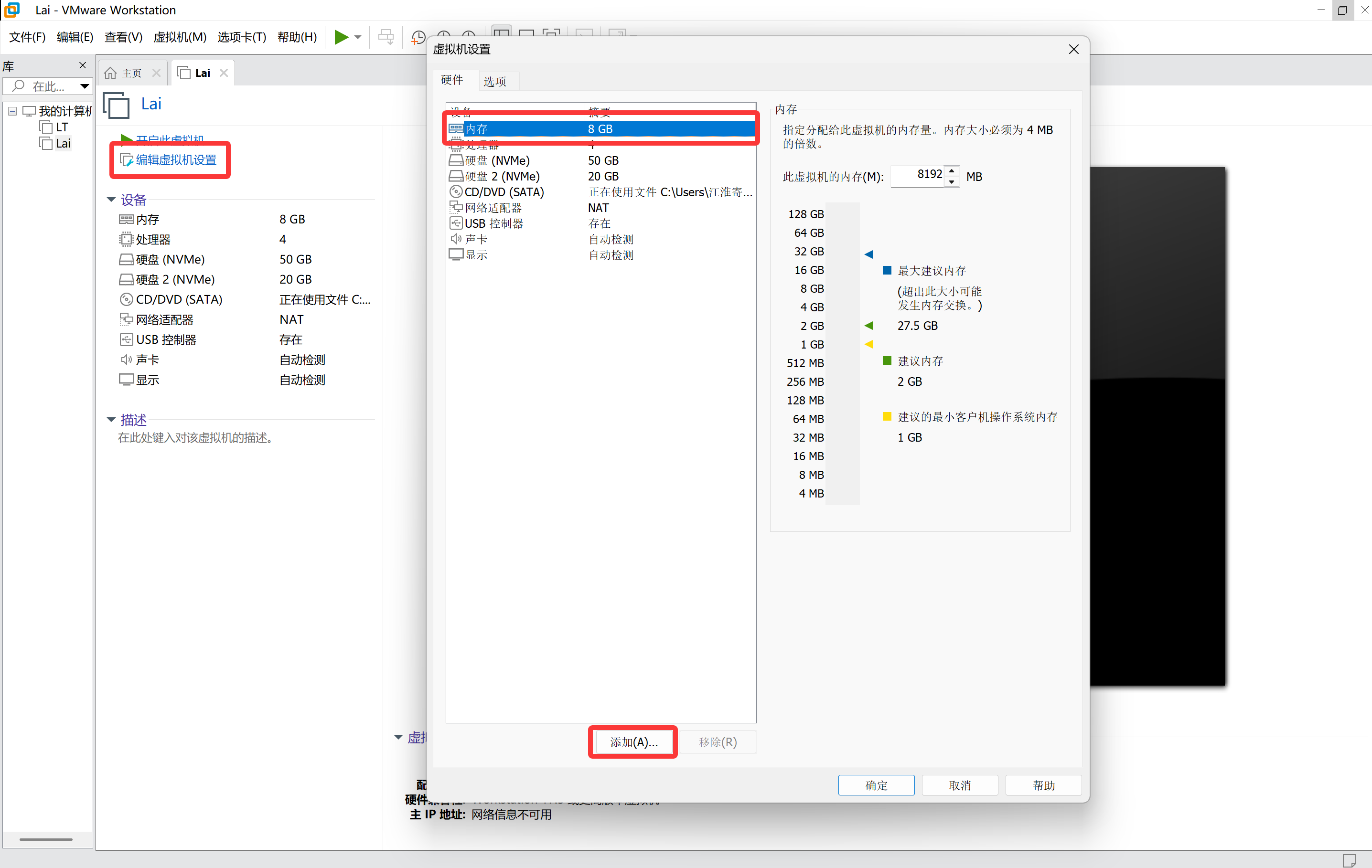Close the 主页 tab
The height and width of the screenshot is (868, 1372).
tap(156, 73)
